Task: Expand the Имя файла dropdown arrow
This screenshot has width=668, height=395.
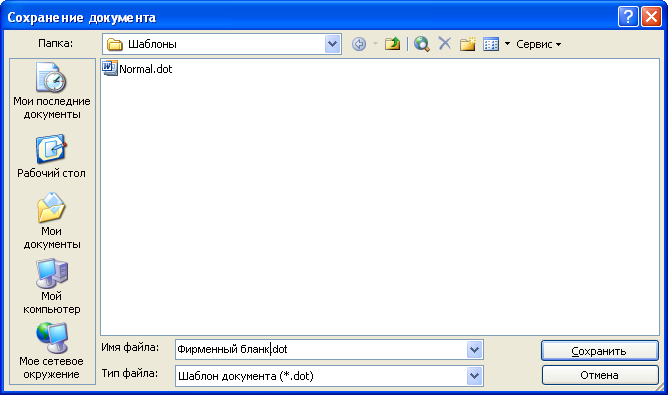Action: [474, 350]
